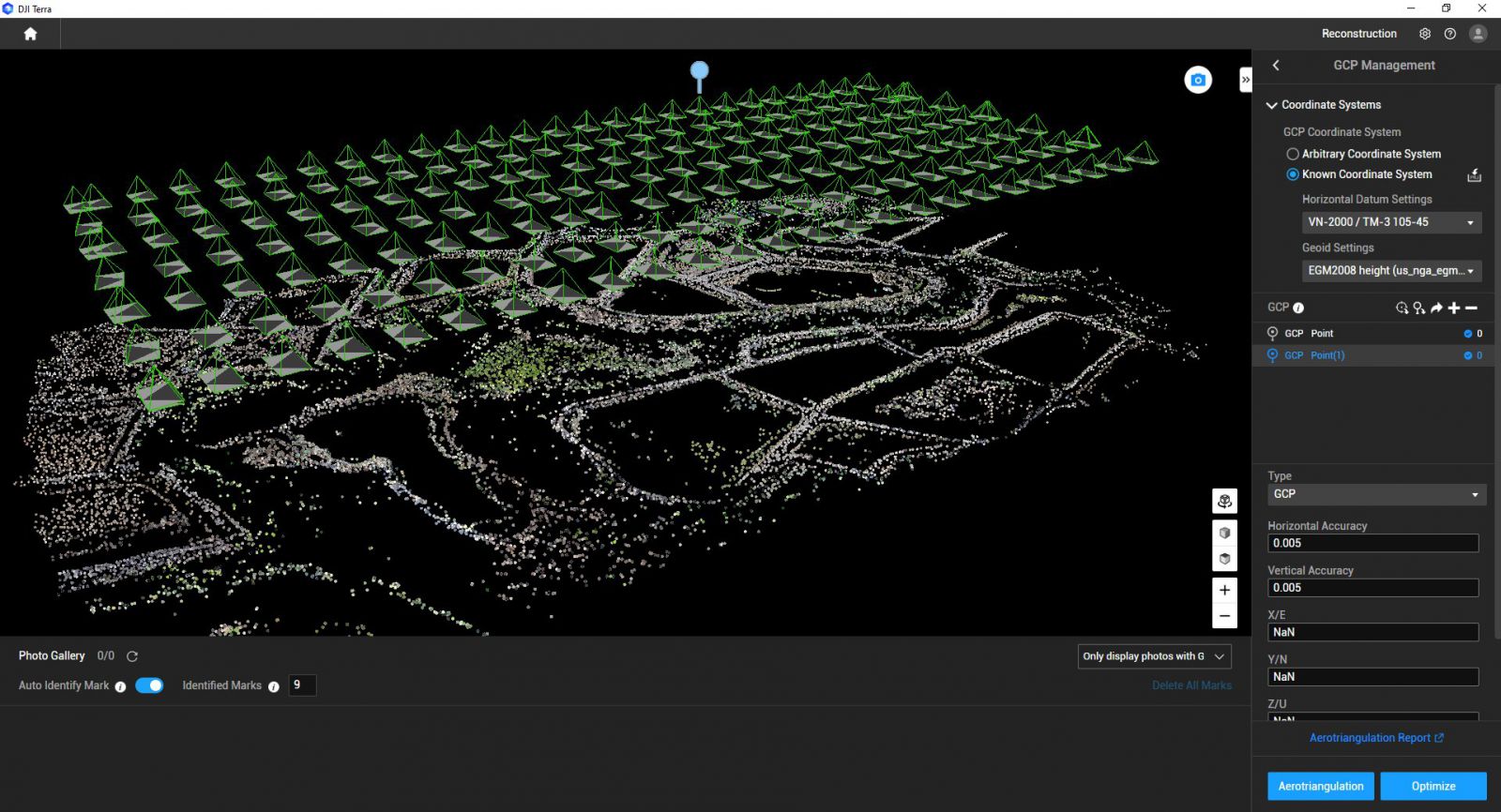
Task: Open the Geoid Settings dropdown
Action: (x=1391, y=271)
